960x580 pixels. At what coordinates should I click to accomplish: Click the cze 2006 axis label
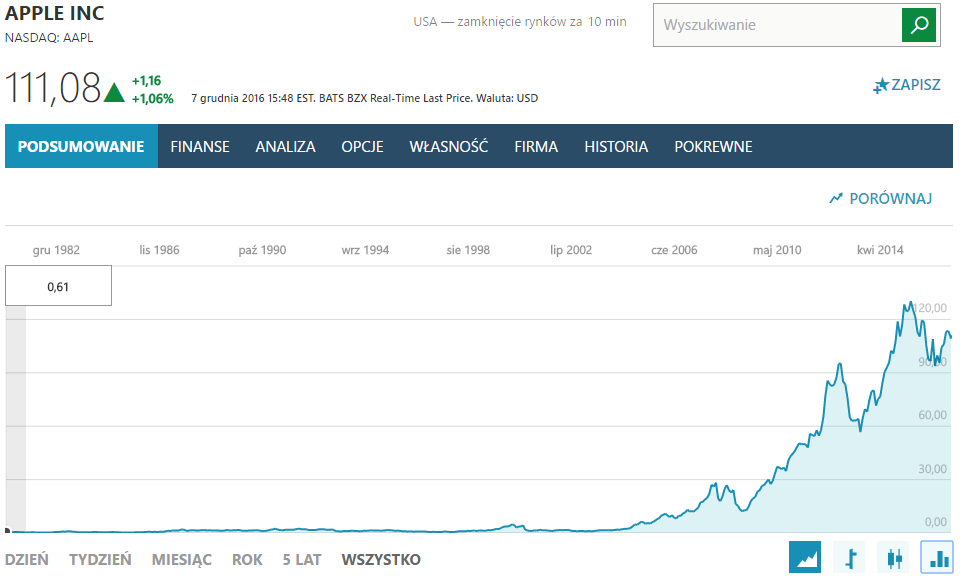tap(674, 250)
